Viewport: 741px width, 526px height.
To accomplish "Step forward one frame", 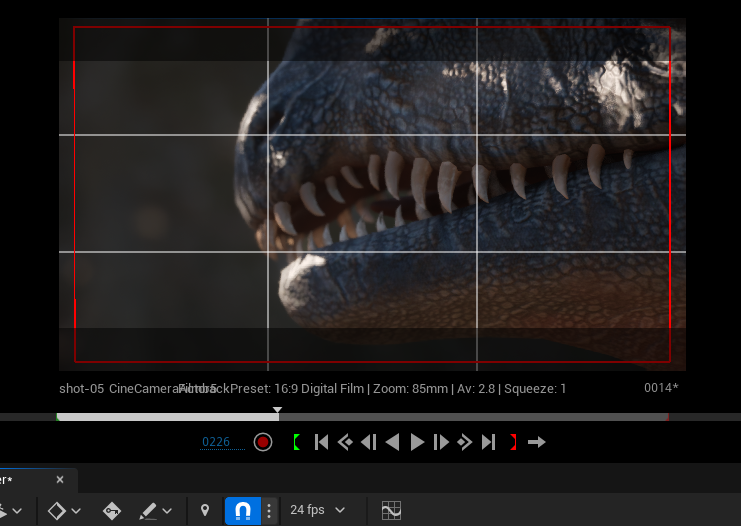I will 441,442.
